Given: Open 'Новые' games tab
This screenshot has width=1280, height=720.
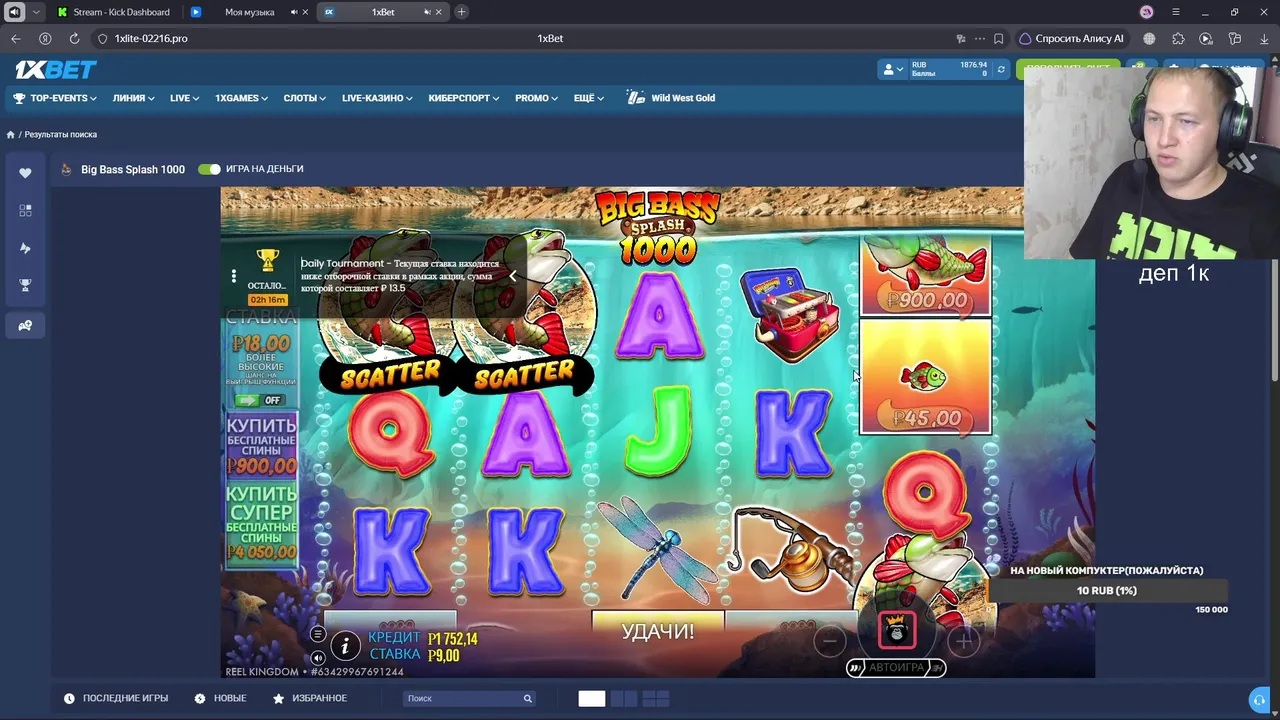Looking at the screenshot, I should 220,698.
